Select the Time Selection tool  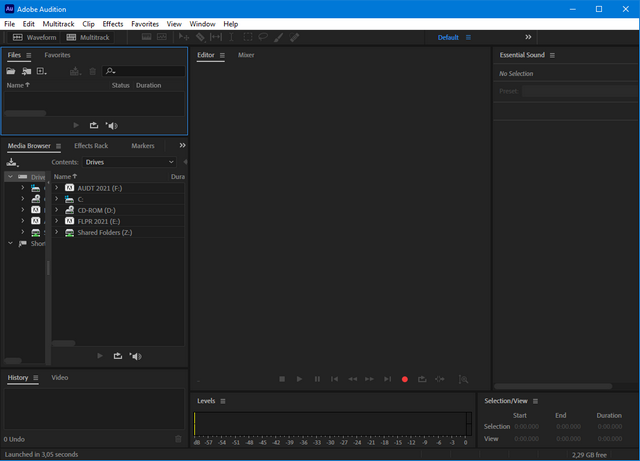(231, 37)
